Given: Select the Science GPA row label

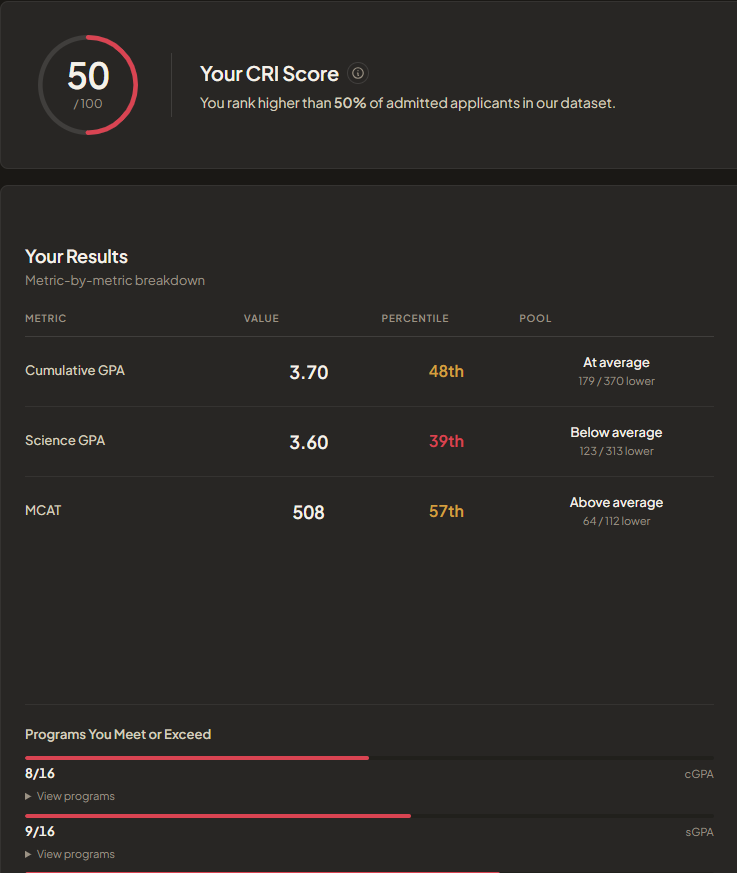Looking at the screenshot, I should (65, 440).
